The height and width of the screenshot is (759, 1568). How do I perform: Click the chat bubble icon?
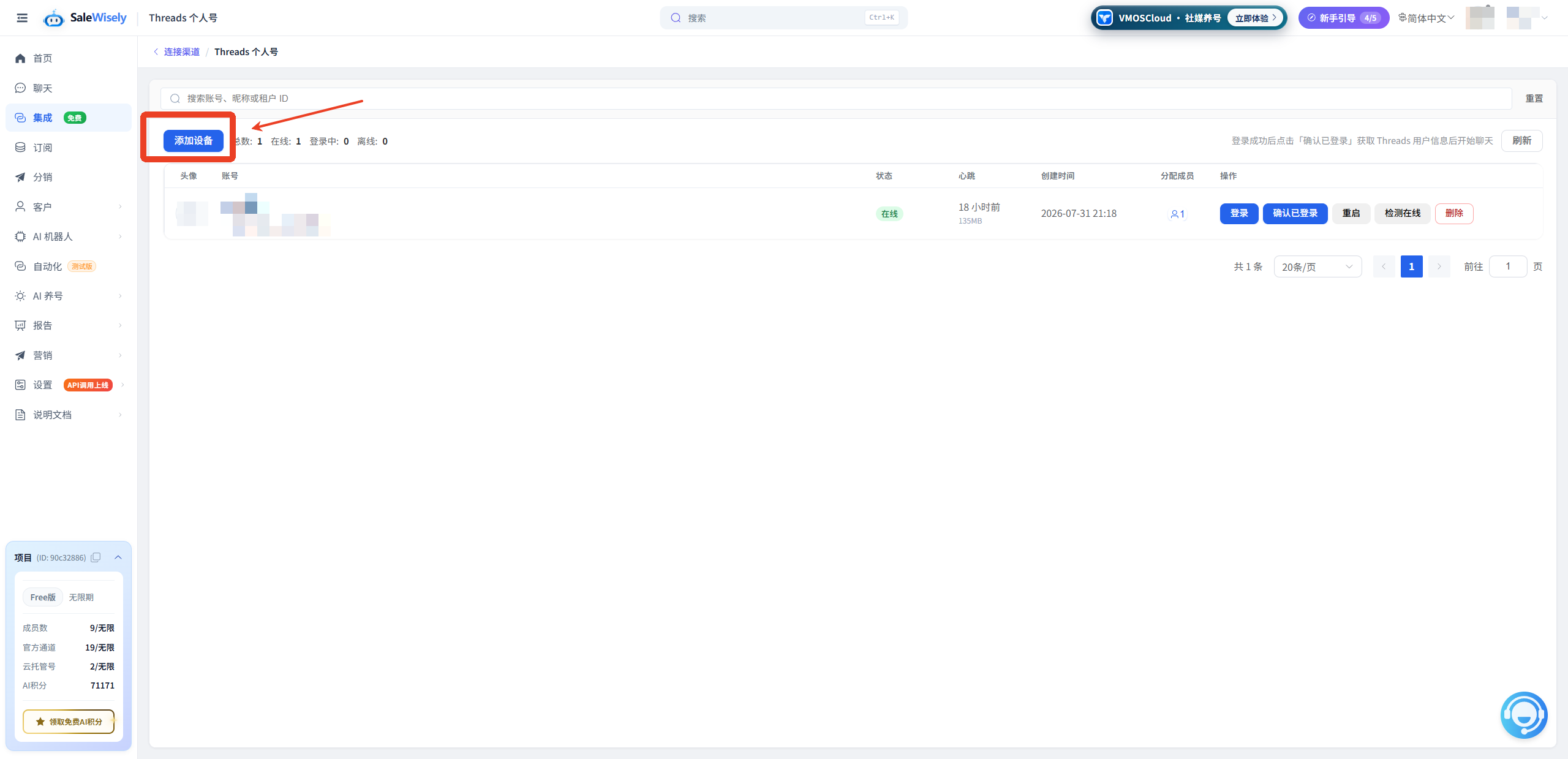20,88
